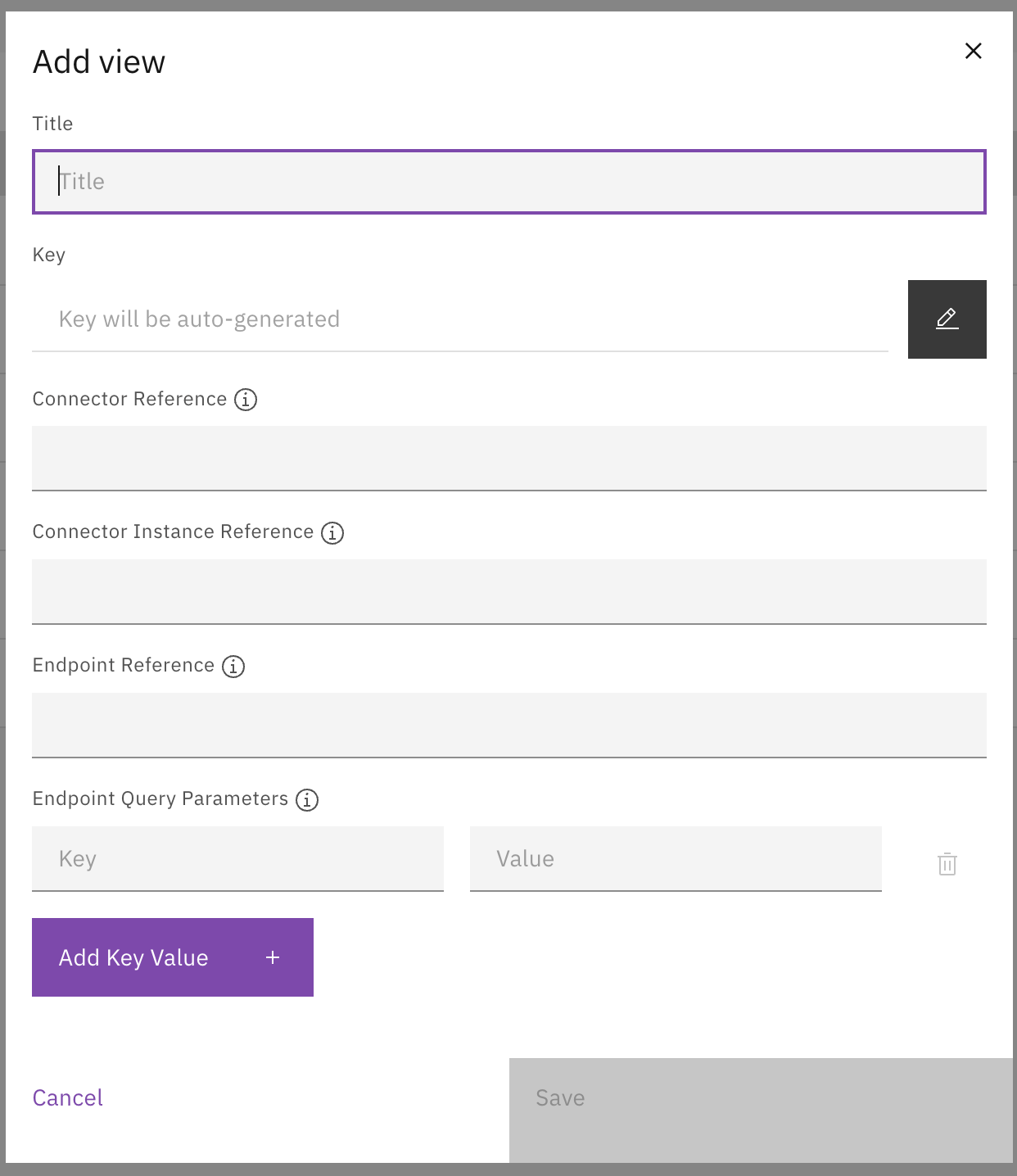Focus the query parameter Key field
The image size is (1017, 1176).
237,858
